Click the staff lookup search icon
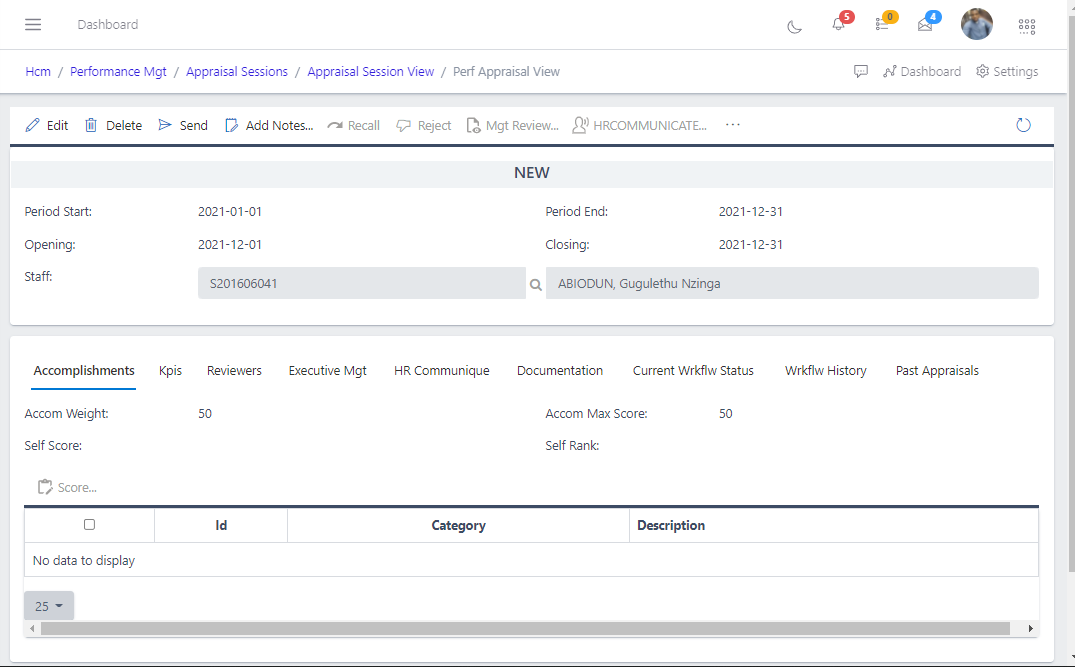Screen dimensions: 1075x667 coord(536,284)
